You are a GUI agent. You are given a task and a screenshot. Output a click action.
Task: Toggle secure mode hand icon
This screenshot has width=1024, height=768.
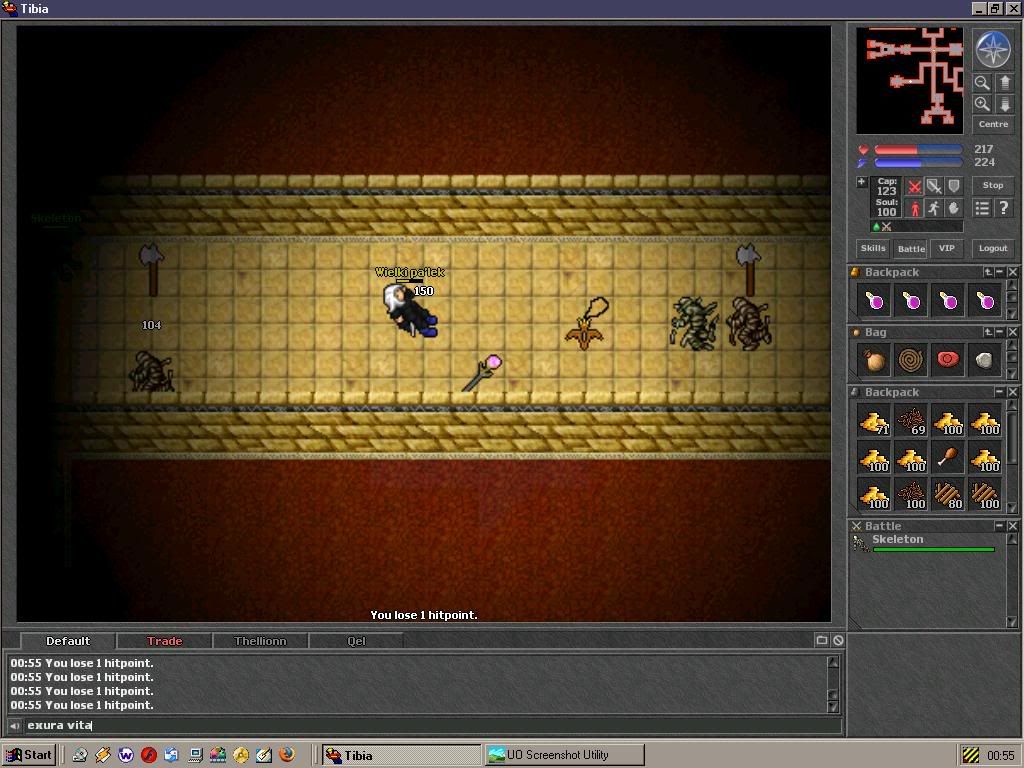[x=953, y=208]
